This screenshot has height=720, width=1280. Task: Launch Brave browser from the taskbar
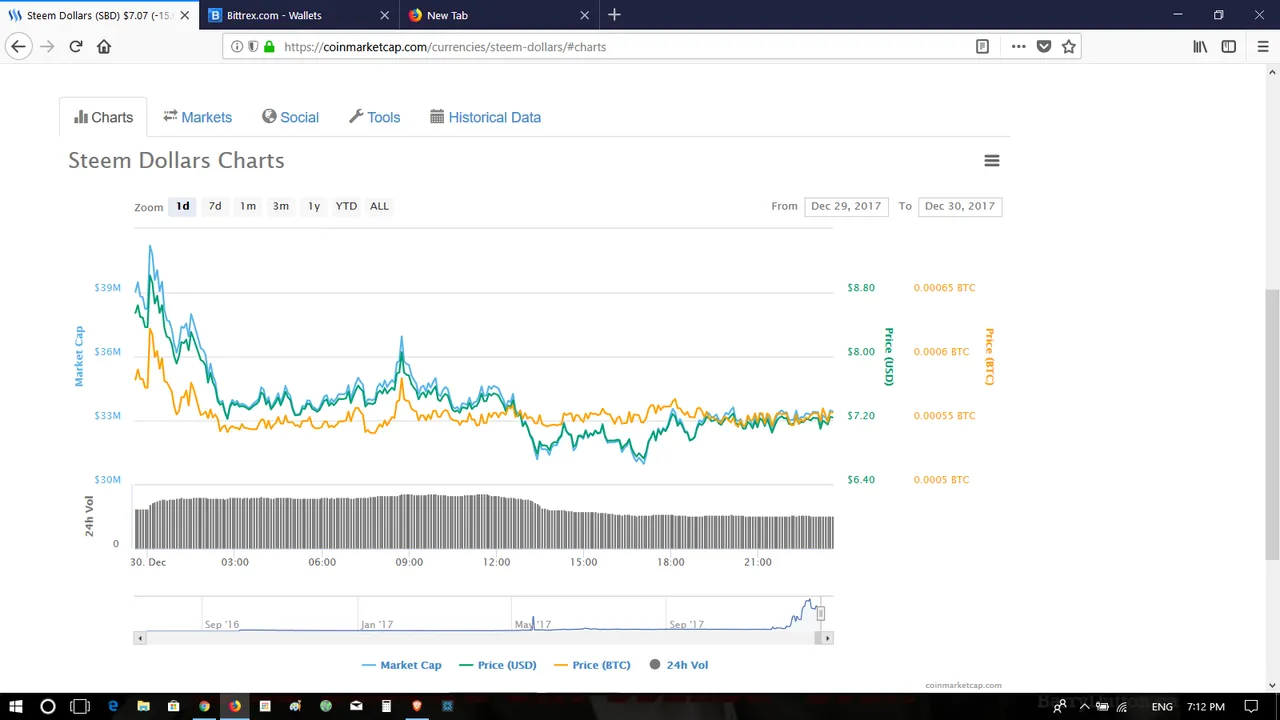(x=417, y=706)
